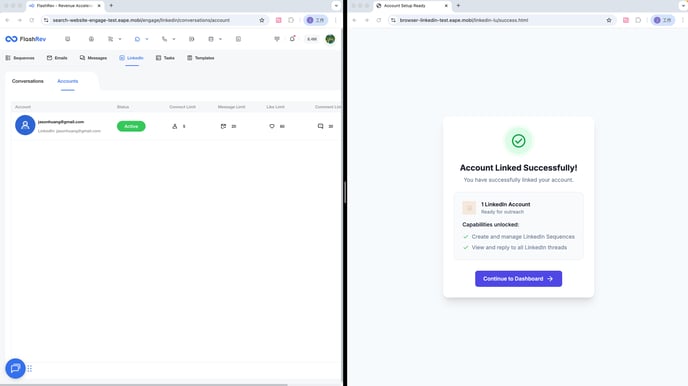Open Chrome profile chip in Account Setup window
Screen dimensions: 688x386
tap(663, 20)
